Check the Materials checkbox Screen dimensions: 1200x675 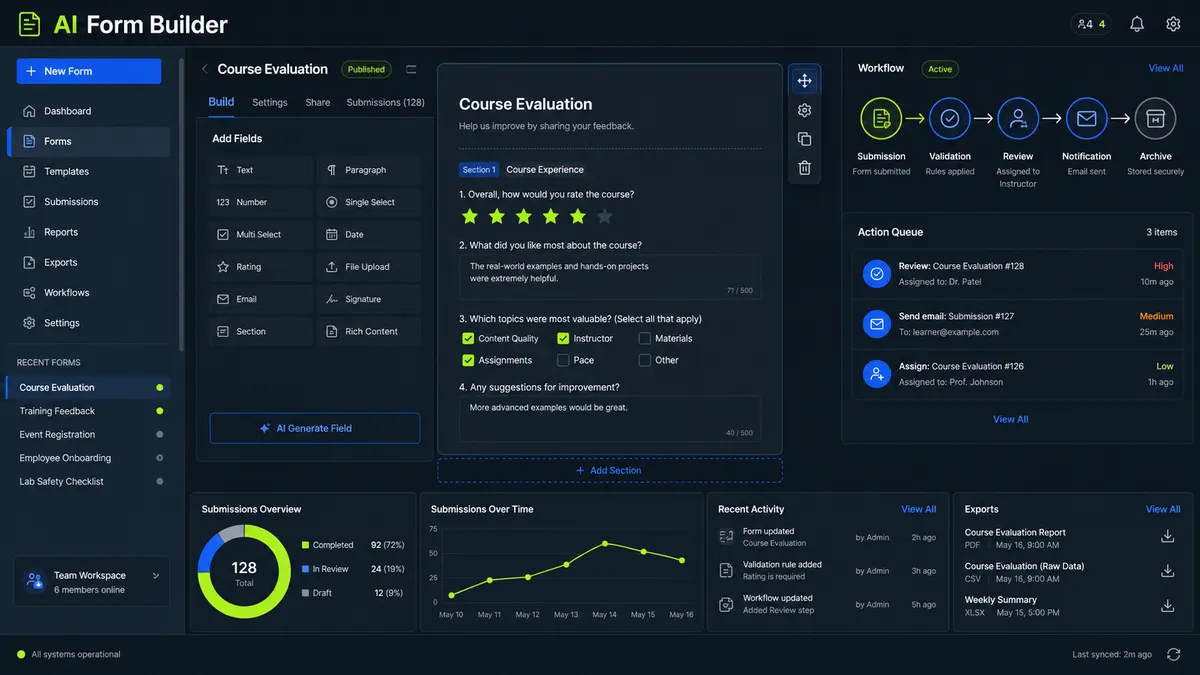pos(645,338)
